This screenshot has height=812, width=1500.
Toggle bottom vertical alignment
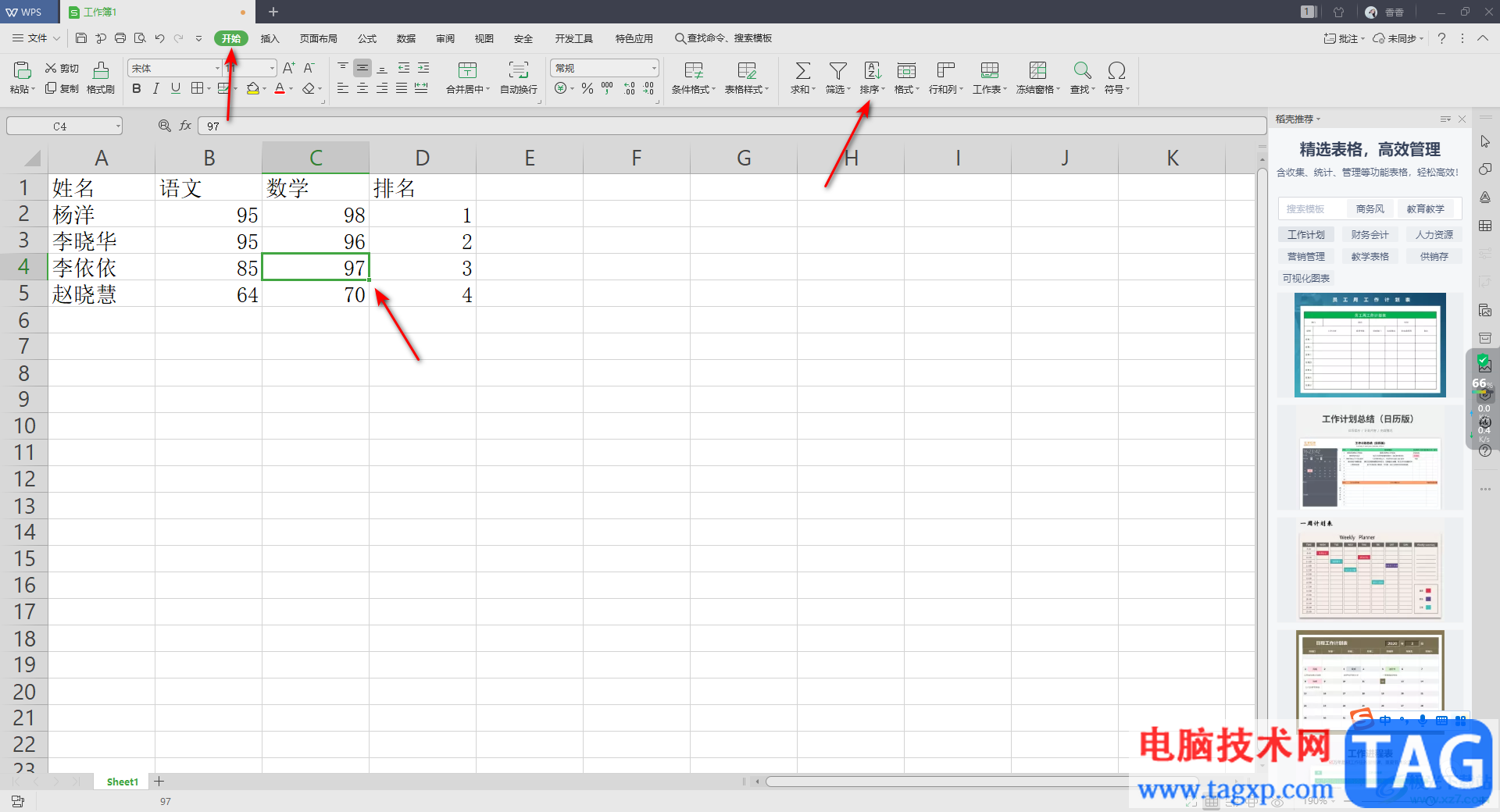[382, 69]
